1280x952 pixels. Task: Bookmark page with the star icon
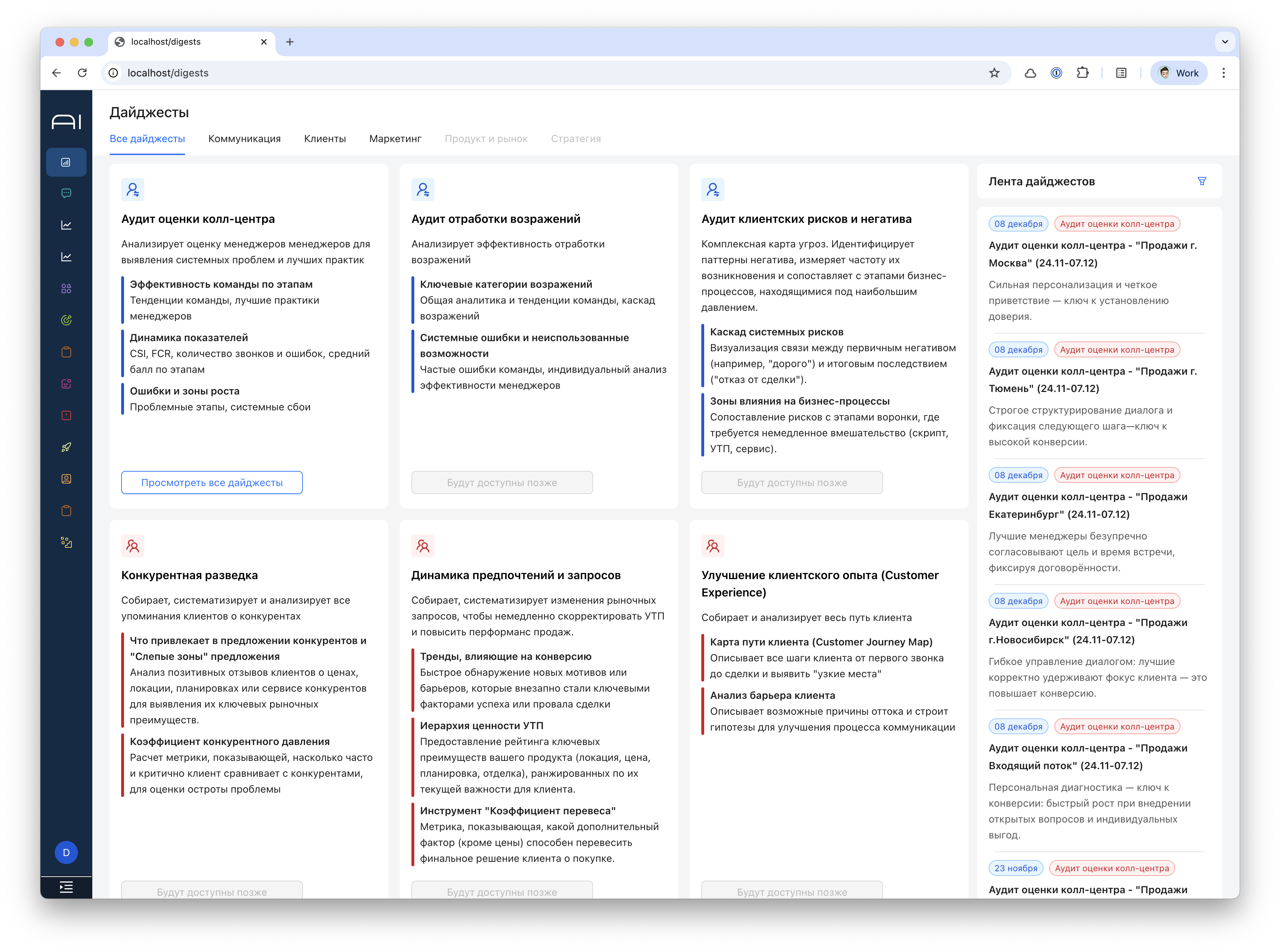(x=994, y=73)
